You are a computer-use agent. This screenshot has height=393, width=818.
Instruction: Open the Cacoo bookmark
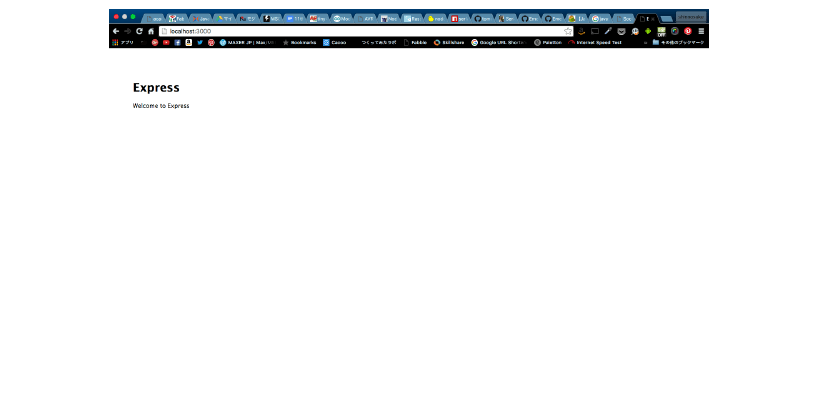click(x=334, y=43)
